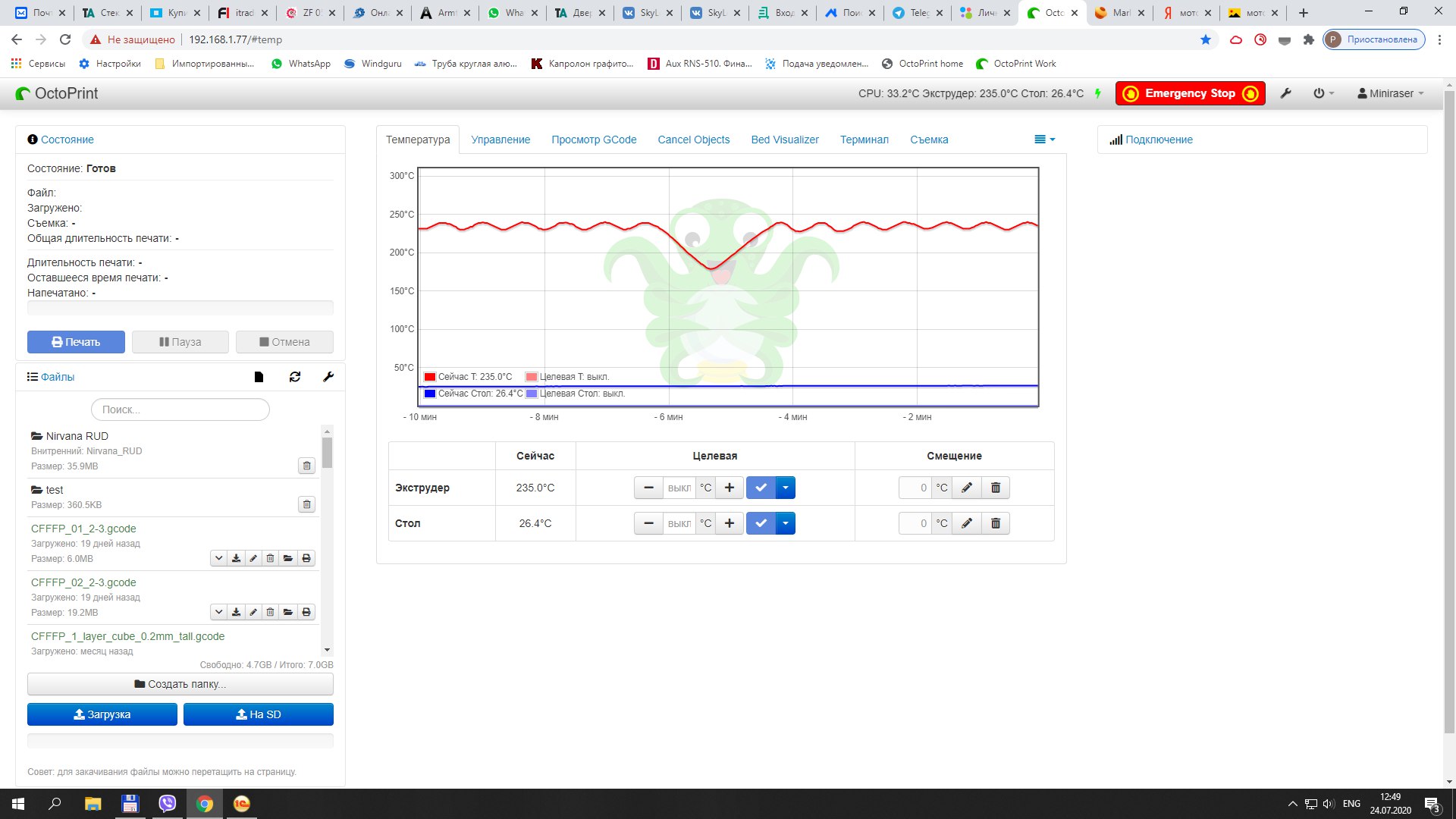1456x819 pixels.
Task: Expand CFFFP_02_2-3.gcode additional info chevron
Action: (218, 612)
